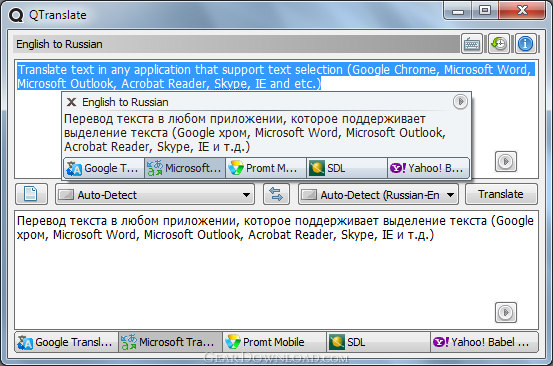The height and width of the screenshot is (366, 553).
Task: Click the Translate button
Action: point(501,194)
